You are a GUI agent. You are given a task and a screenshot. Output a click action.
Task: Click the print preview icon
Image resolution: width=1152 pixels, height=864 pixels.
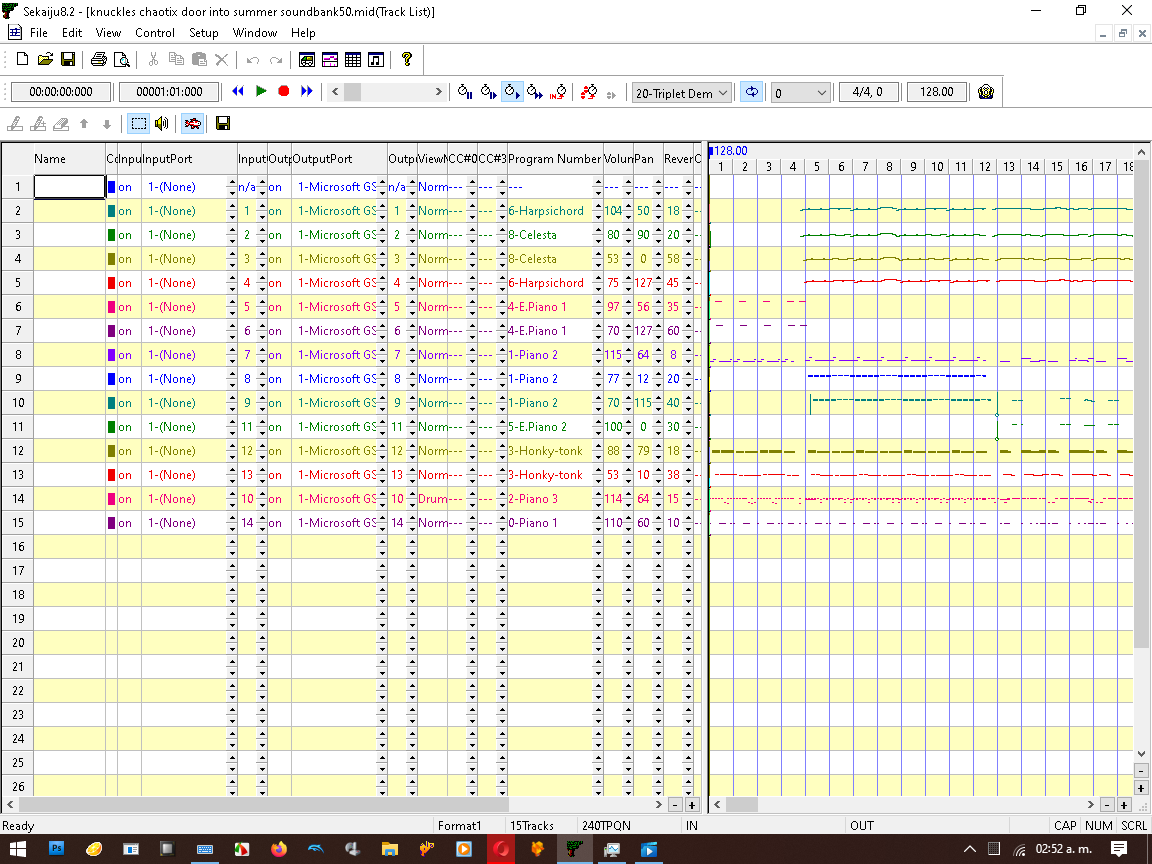click(x=121, y=60)
